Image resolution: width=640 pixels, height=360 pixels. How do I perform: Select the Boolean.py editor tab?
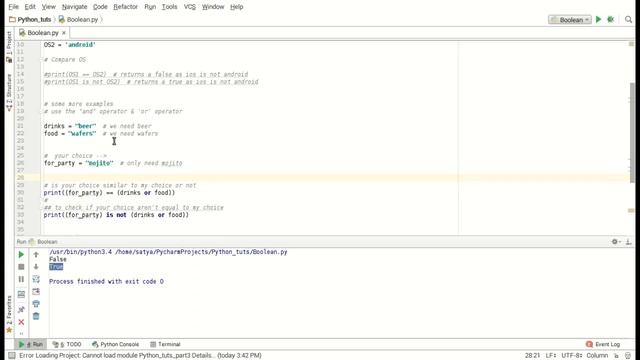(42, 33)
